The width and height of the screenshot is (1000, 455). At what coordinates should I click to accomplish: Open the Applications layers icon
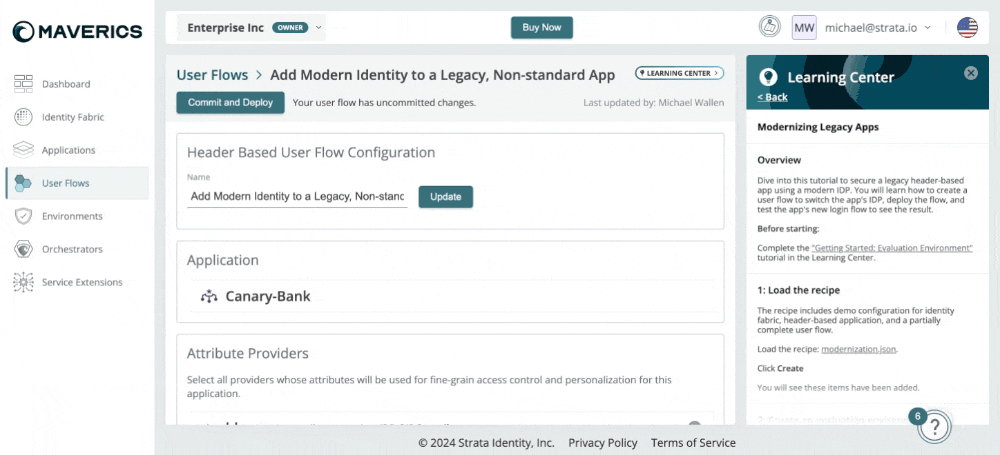click(23, 150)
